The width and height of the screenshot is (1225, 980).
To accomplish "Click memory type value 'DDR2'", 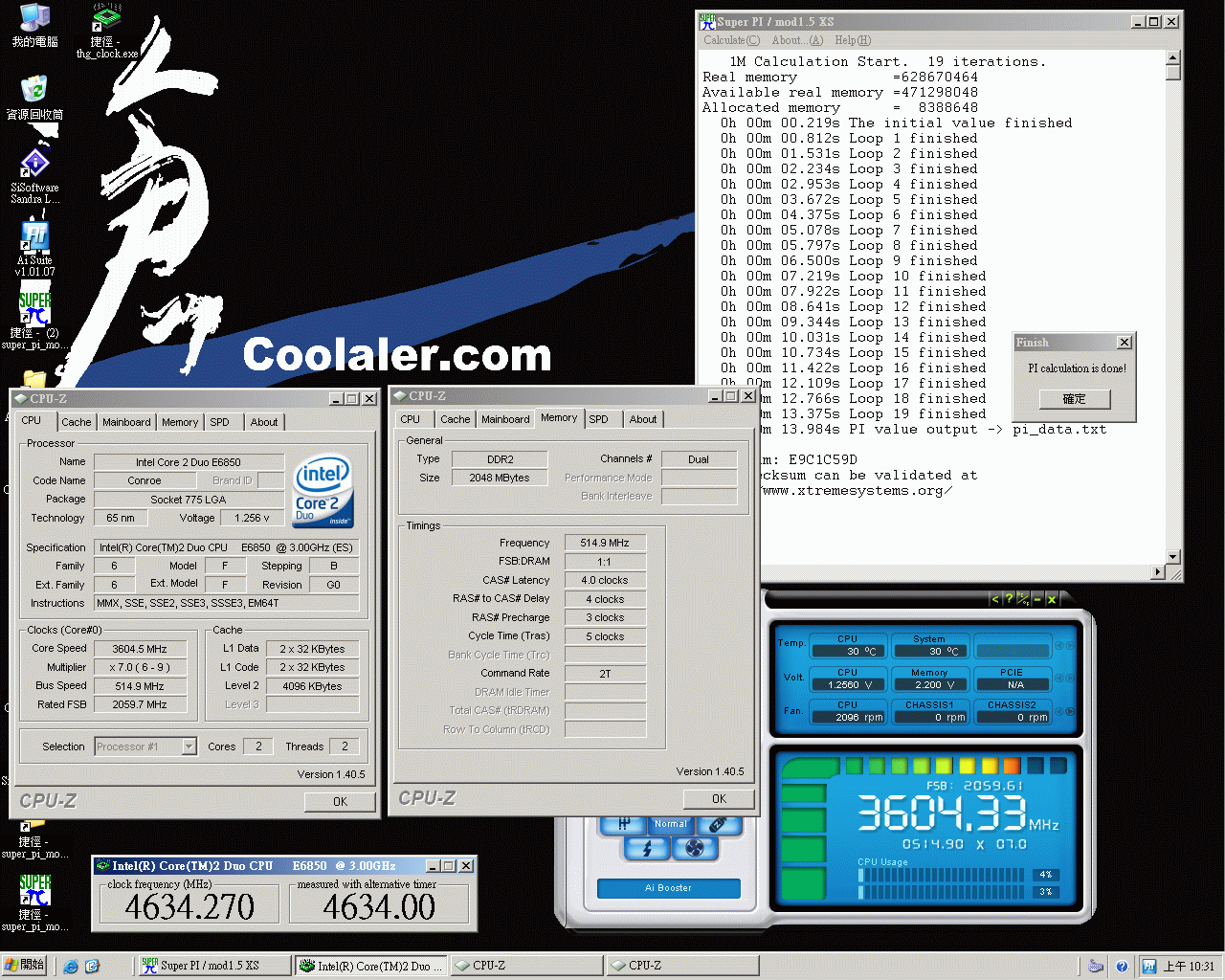I will coord(500,459).
